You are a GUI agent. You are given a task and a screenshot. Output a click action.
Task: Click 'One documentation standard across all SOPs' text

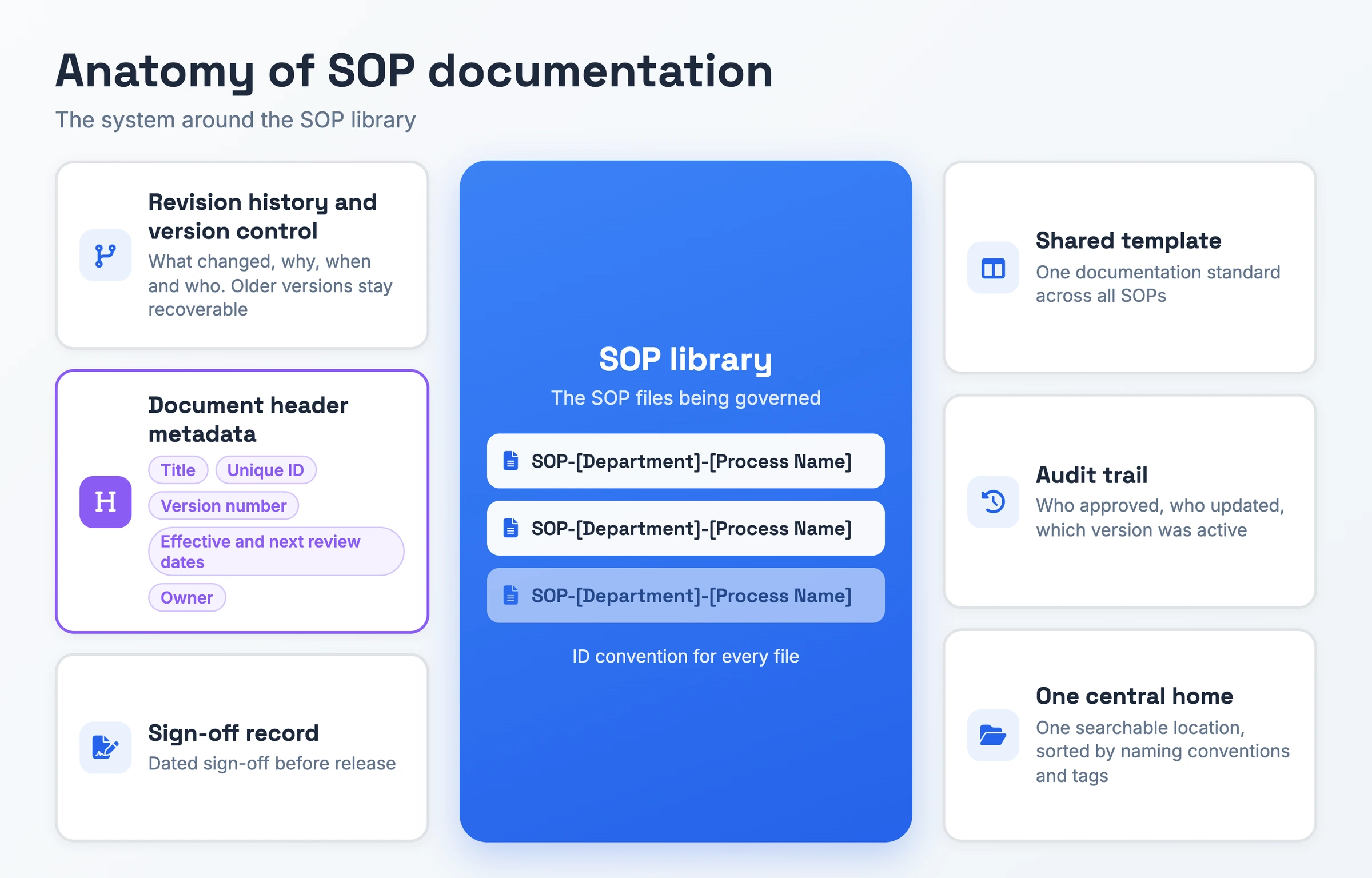[x=1158, y=284]
